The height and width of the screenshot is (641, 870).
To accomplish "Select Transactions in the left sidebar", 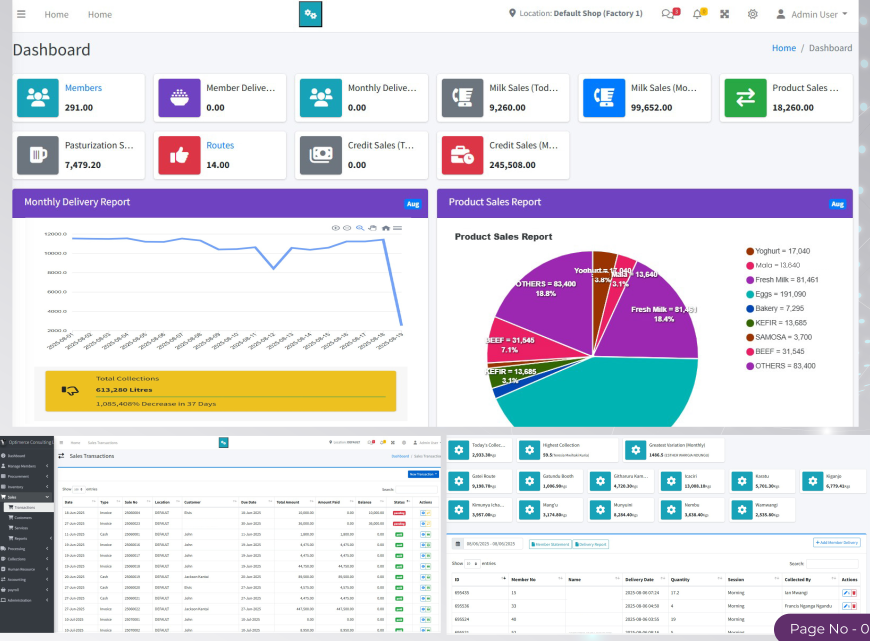I will (x=22, y=507).
